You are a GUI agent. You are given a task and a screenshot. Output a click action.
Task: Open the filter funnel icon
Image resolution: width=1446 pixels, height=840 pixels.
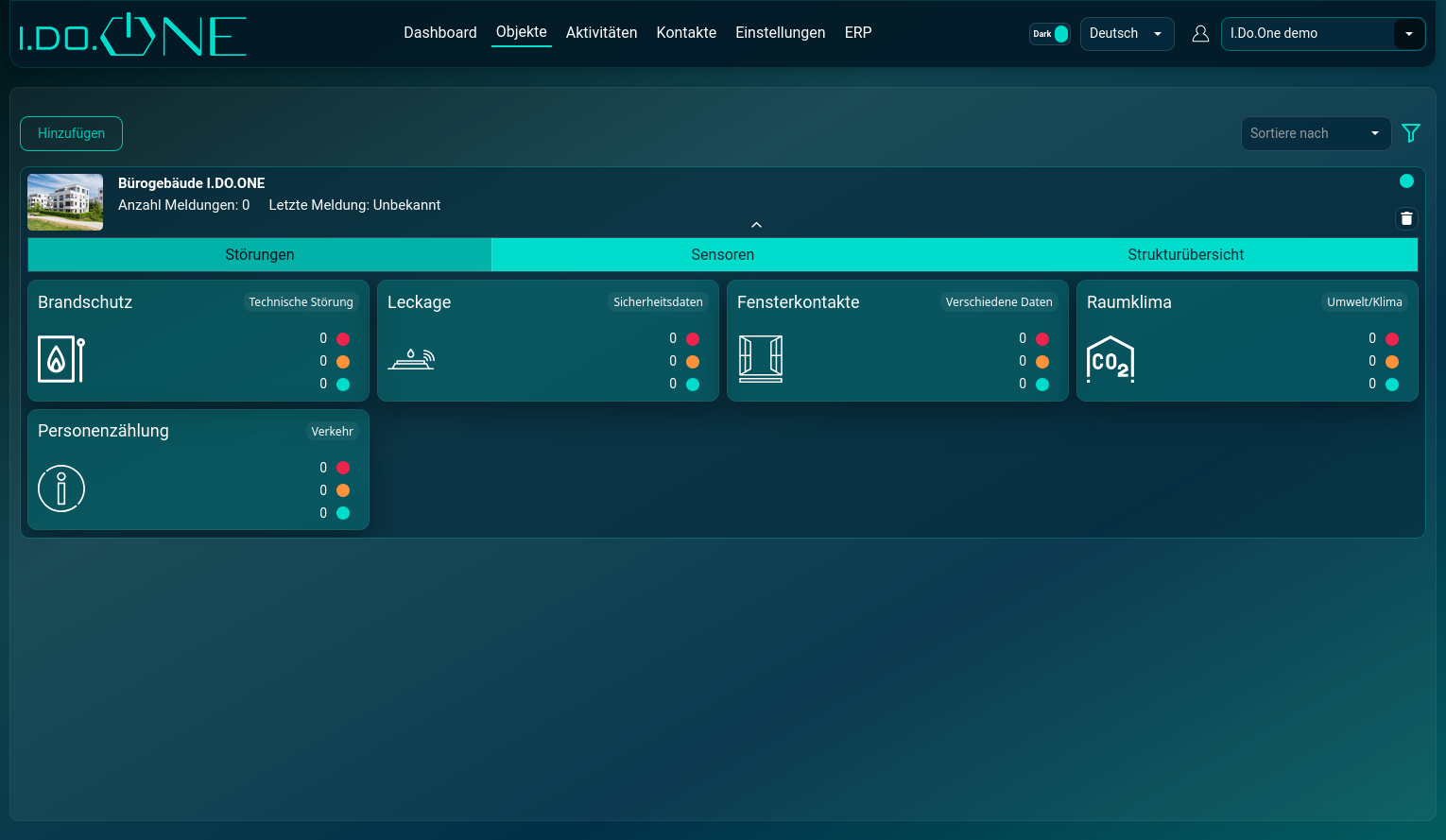click(1411, 133)
